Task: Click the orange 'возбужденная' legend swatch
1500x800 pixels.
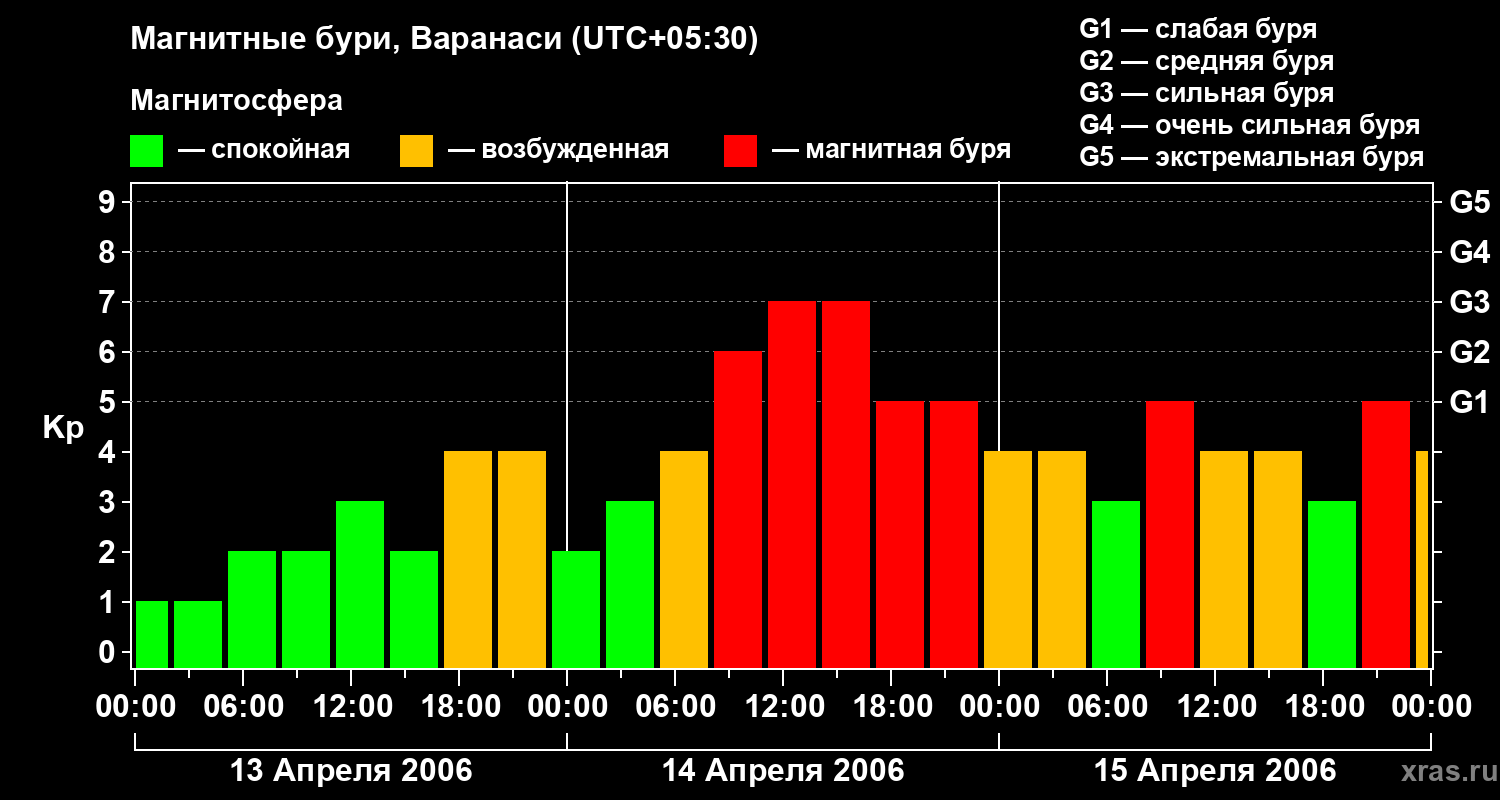Action: [x=416, y=151]
